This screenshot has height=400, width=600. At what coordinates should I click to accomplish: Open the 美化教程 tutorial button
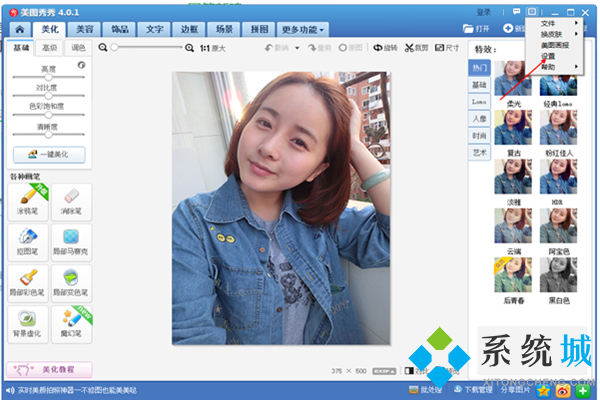(49, 369)
